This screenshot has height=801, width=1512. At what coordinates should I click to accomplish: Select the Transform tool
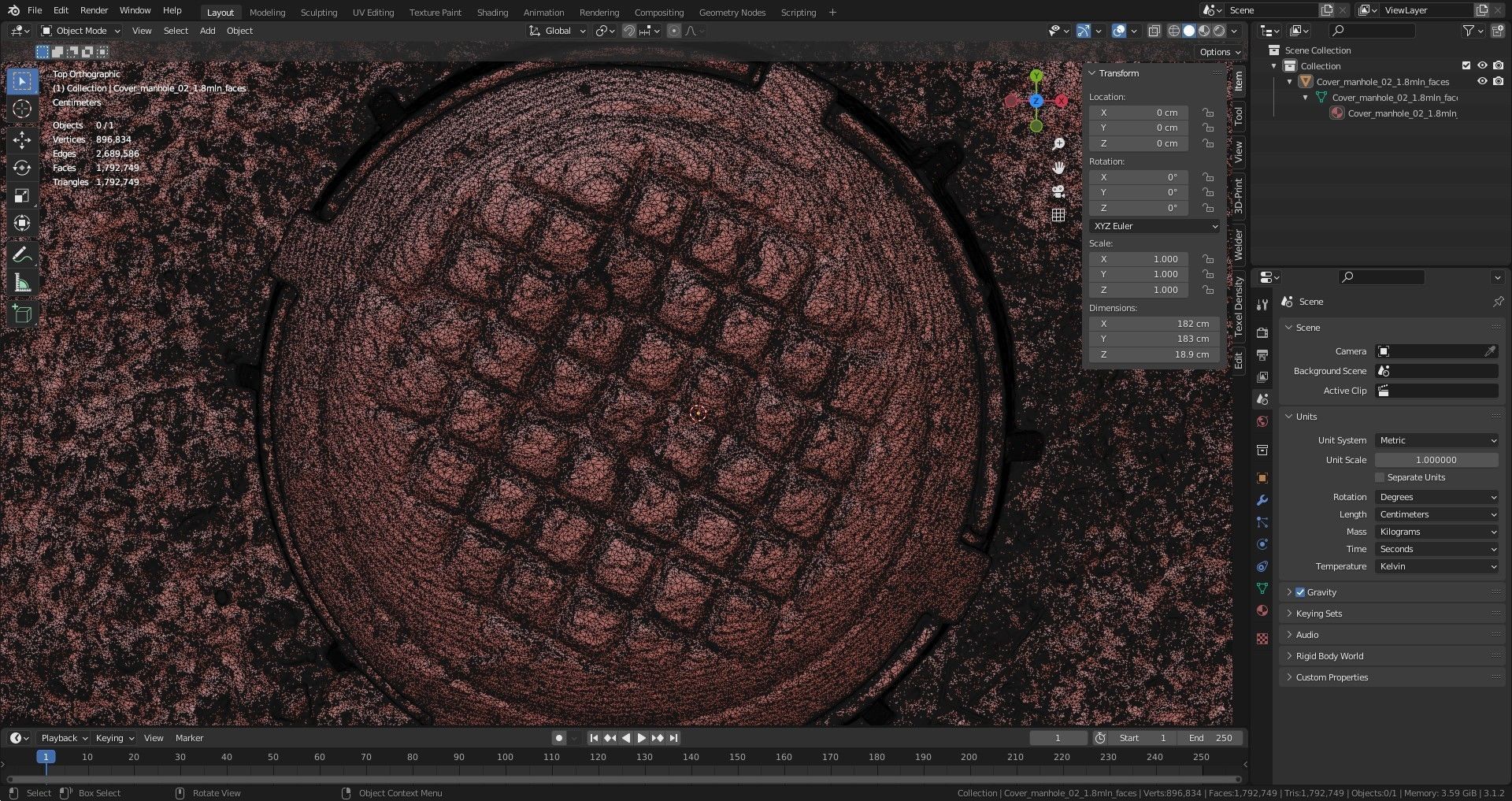[22, 223]
